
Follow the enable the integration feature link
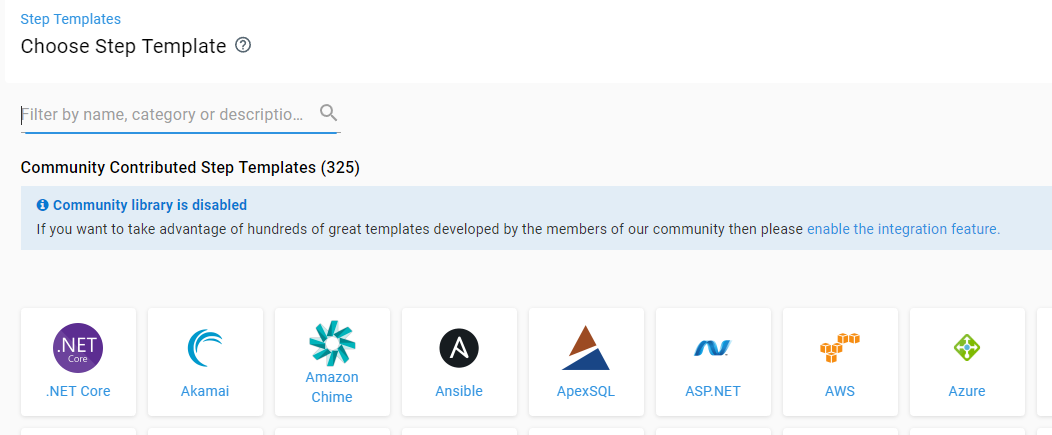(x=903, y=229)
